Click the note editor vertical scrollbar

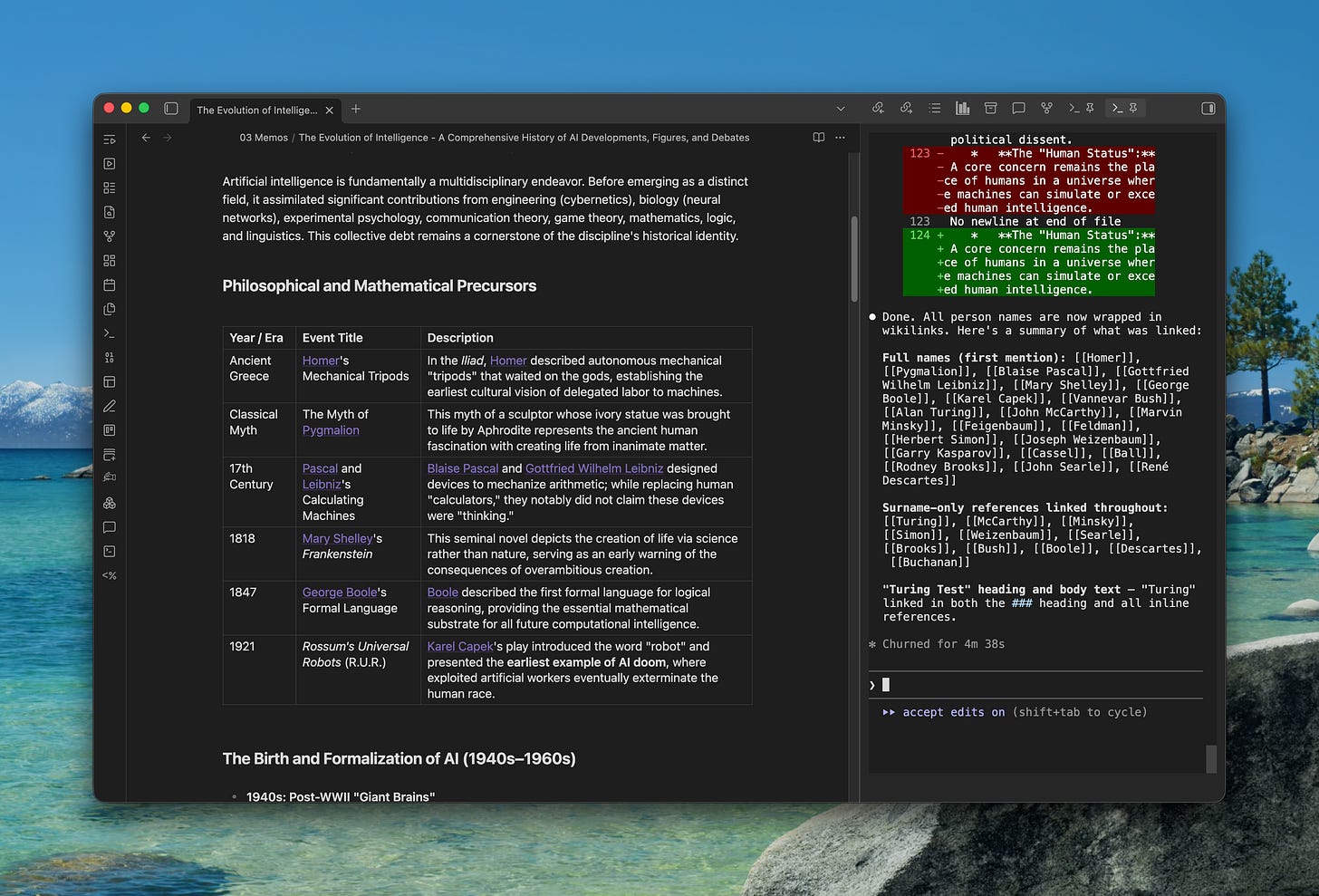click(x=853, y=258)
